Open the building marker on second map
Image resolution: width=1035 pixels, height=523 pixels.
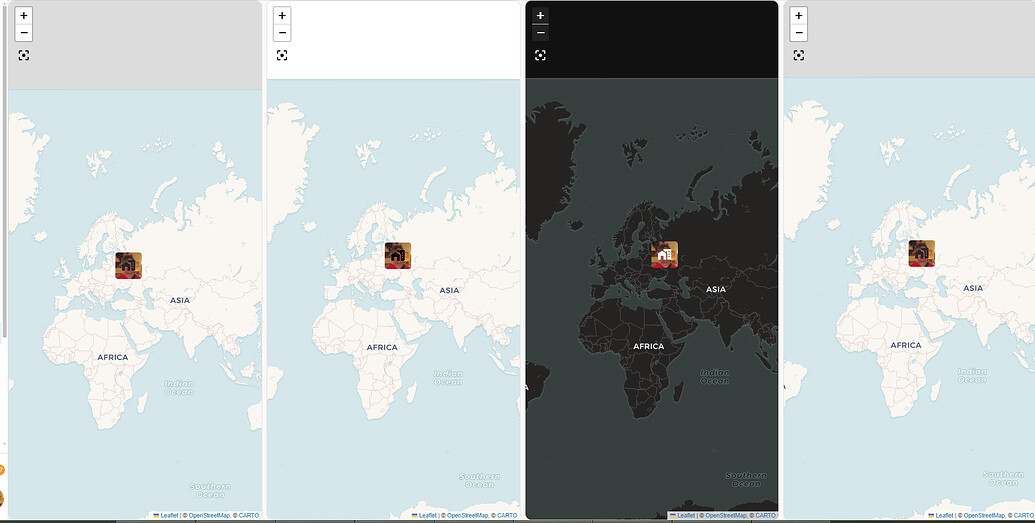pos(398,256)
